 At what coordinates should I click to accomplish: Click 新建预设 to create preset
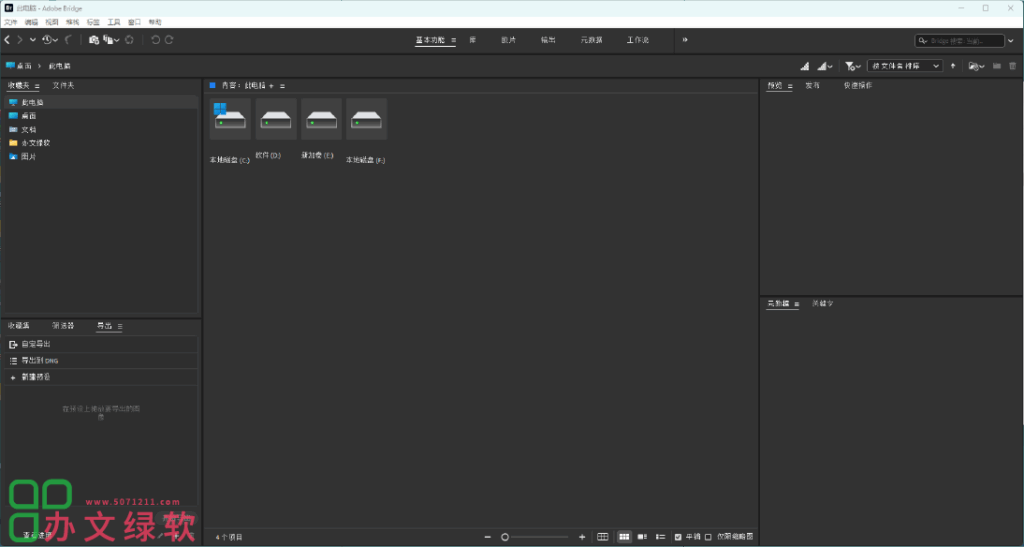point(101,377)
